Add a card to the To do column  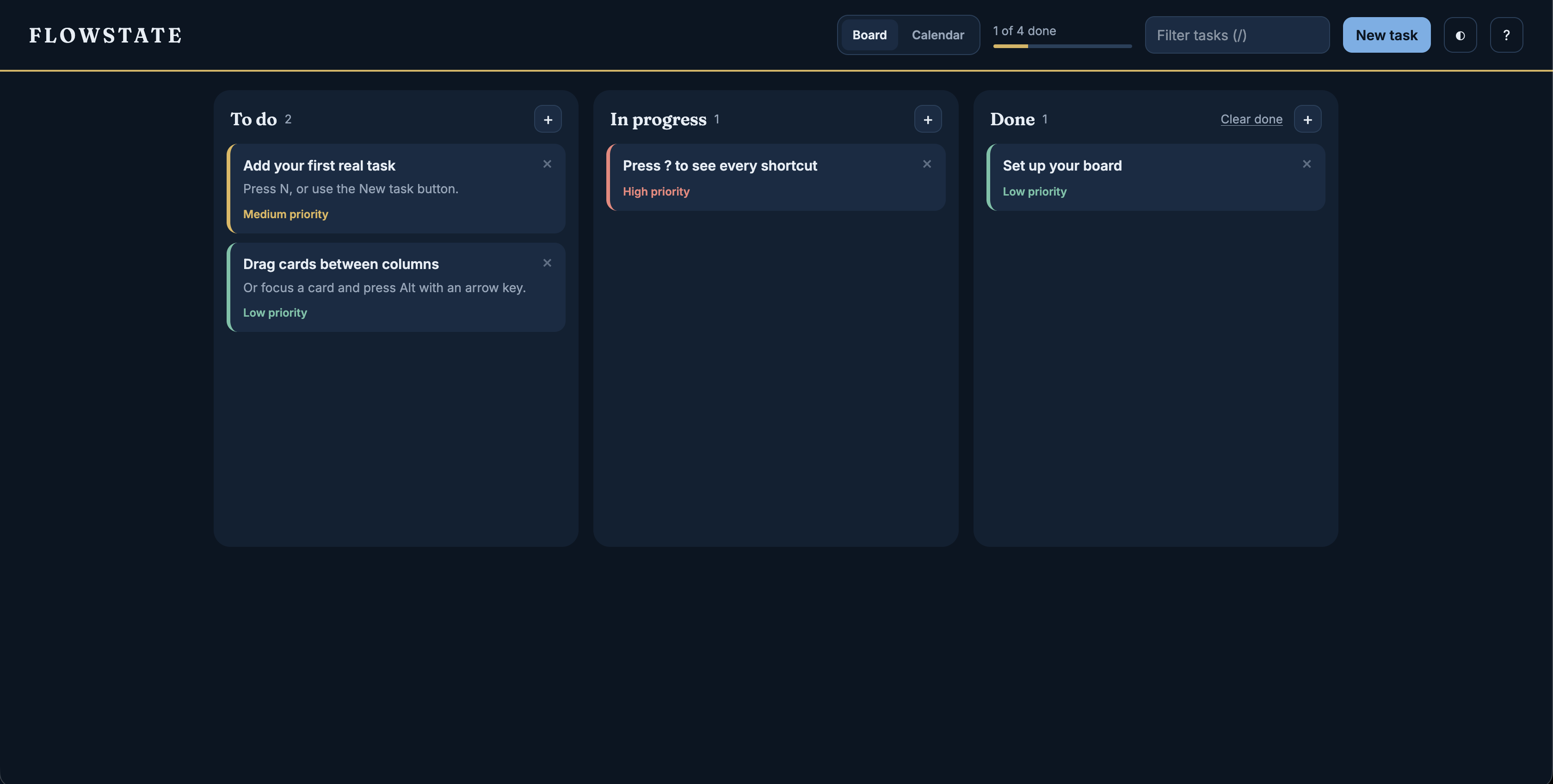coord(548,119)
